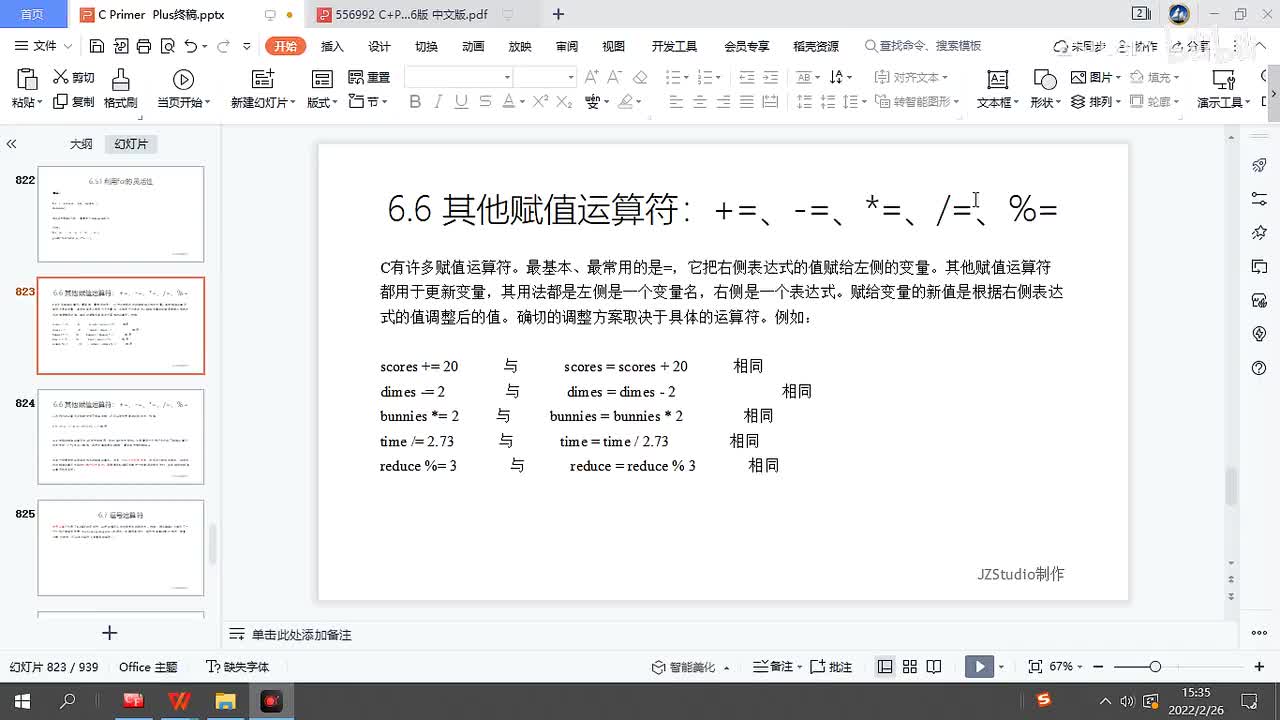Click 单击此处添加备注 notes area
This screenshot has width=1280, height=720.
pyautogui.click(x=301, y=635)
